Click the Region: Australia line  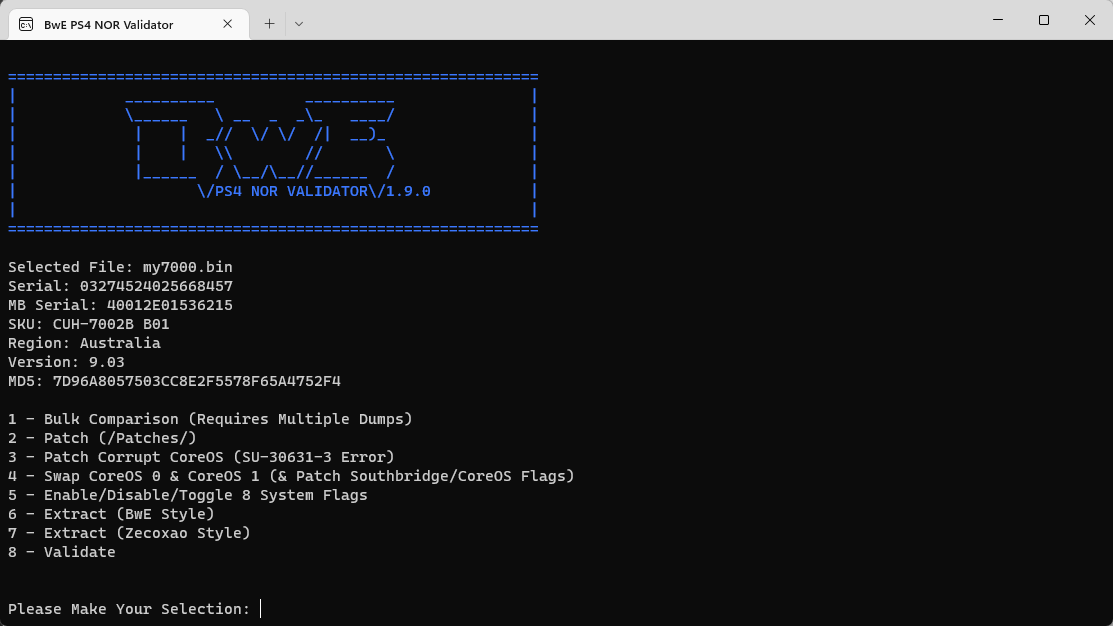point(84,343)
